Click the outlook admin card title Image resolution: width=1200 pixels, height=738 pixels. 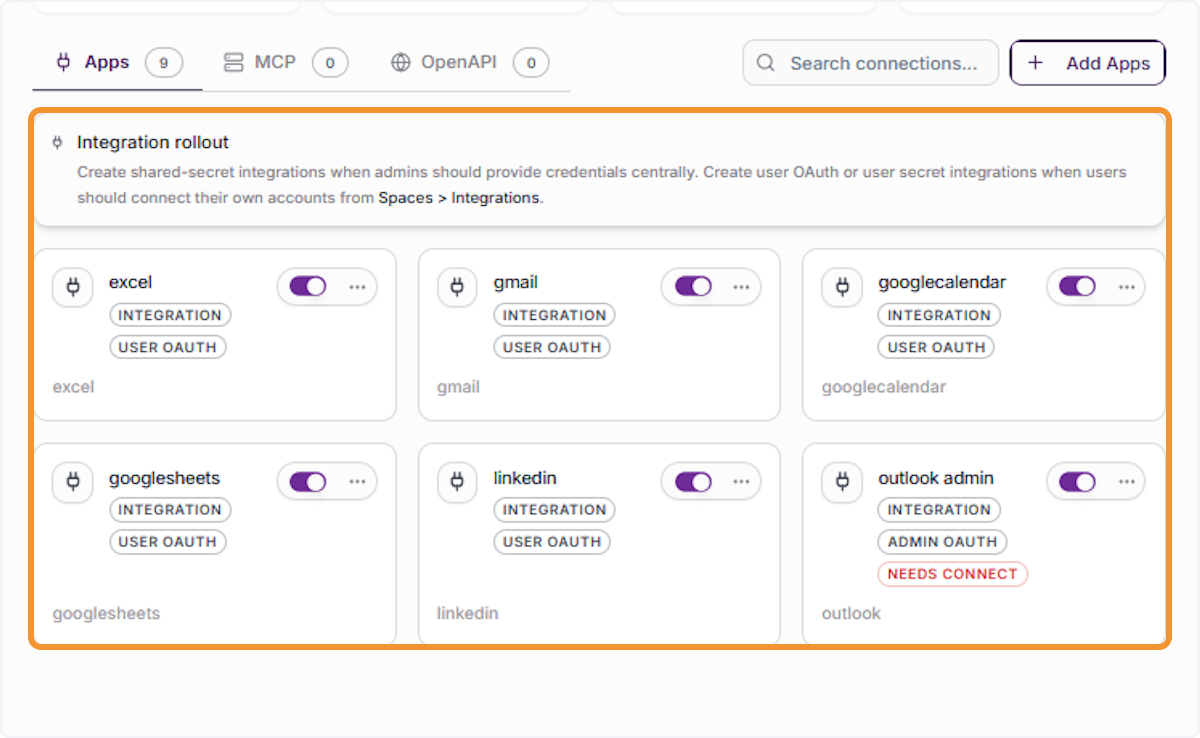coord(936,478)
